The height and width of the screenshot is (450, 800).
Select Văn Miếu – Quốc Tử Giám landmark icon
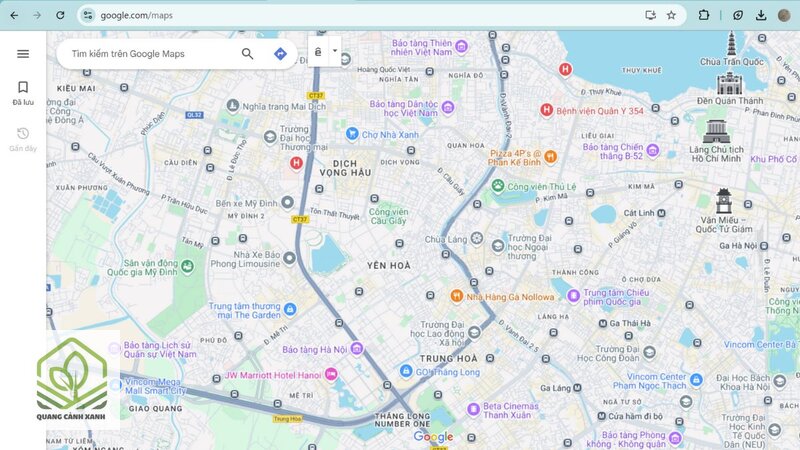tap(723, 201)
